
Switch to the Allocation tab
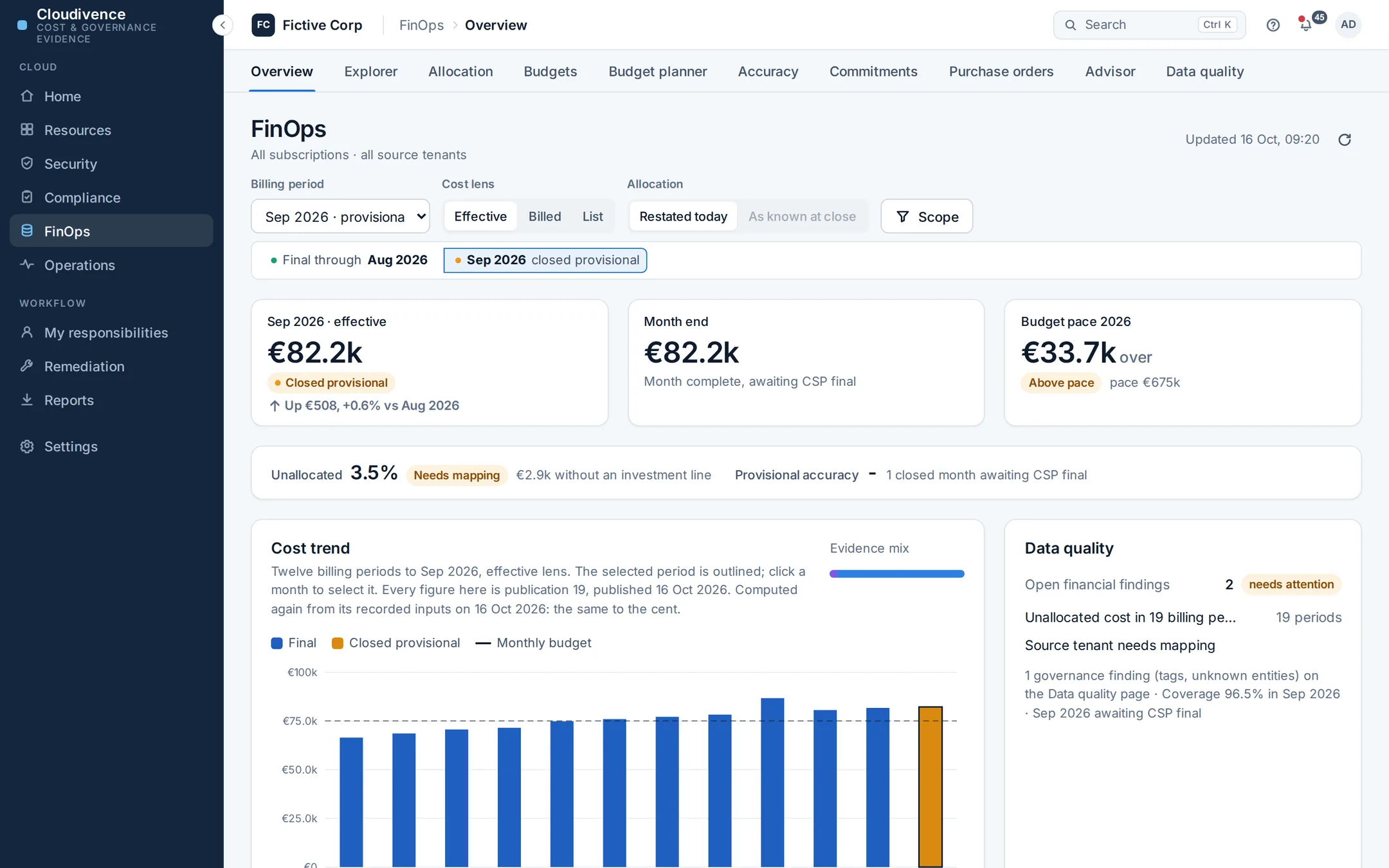tap(460, 71)
